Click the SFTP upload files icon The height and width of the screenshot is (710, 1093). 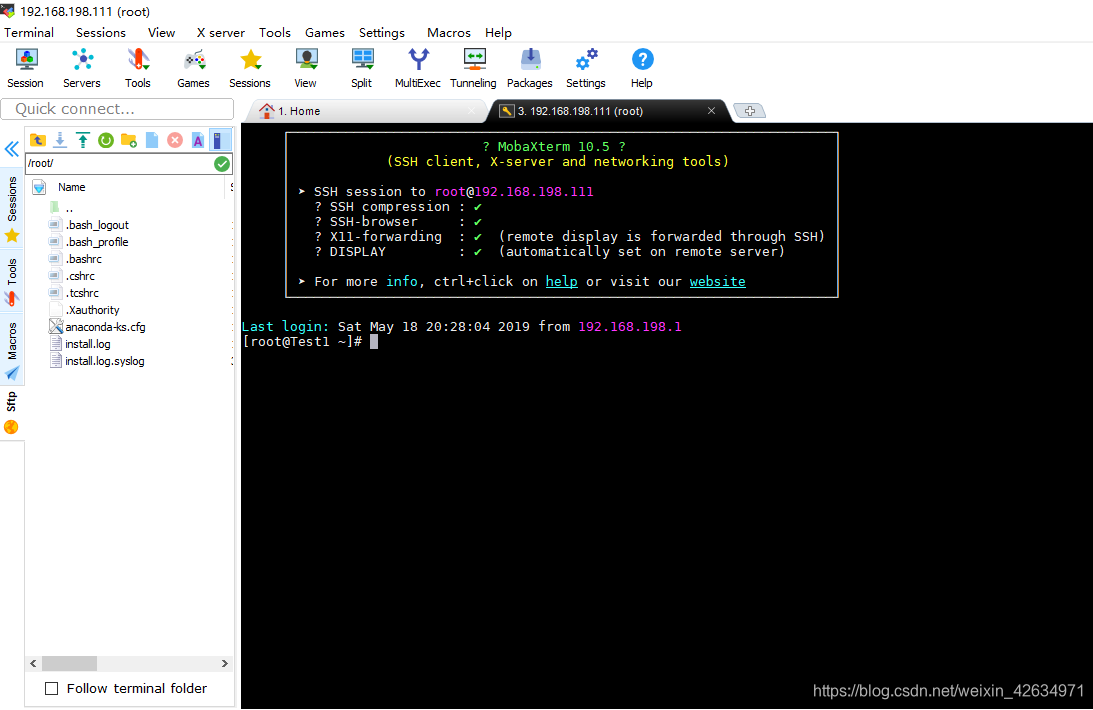(83, 141)
